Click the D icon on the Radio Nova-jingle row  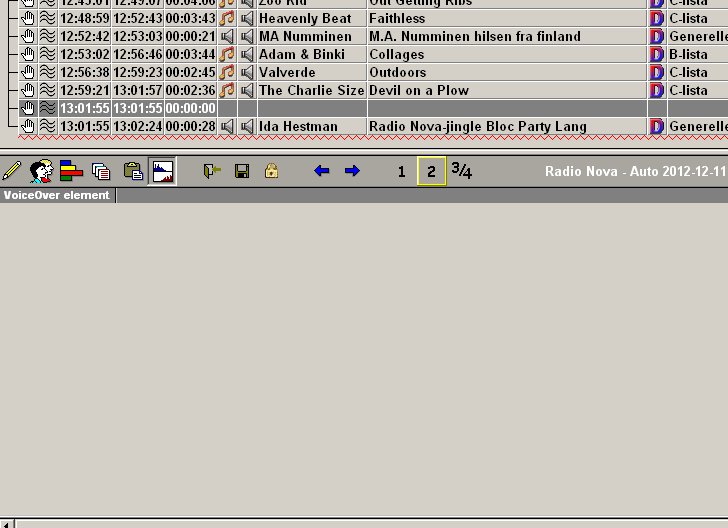coord(657,126)
